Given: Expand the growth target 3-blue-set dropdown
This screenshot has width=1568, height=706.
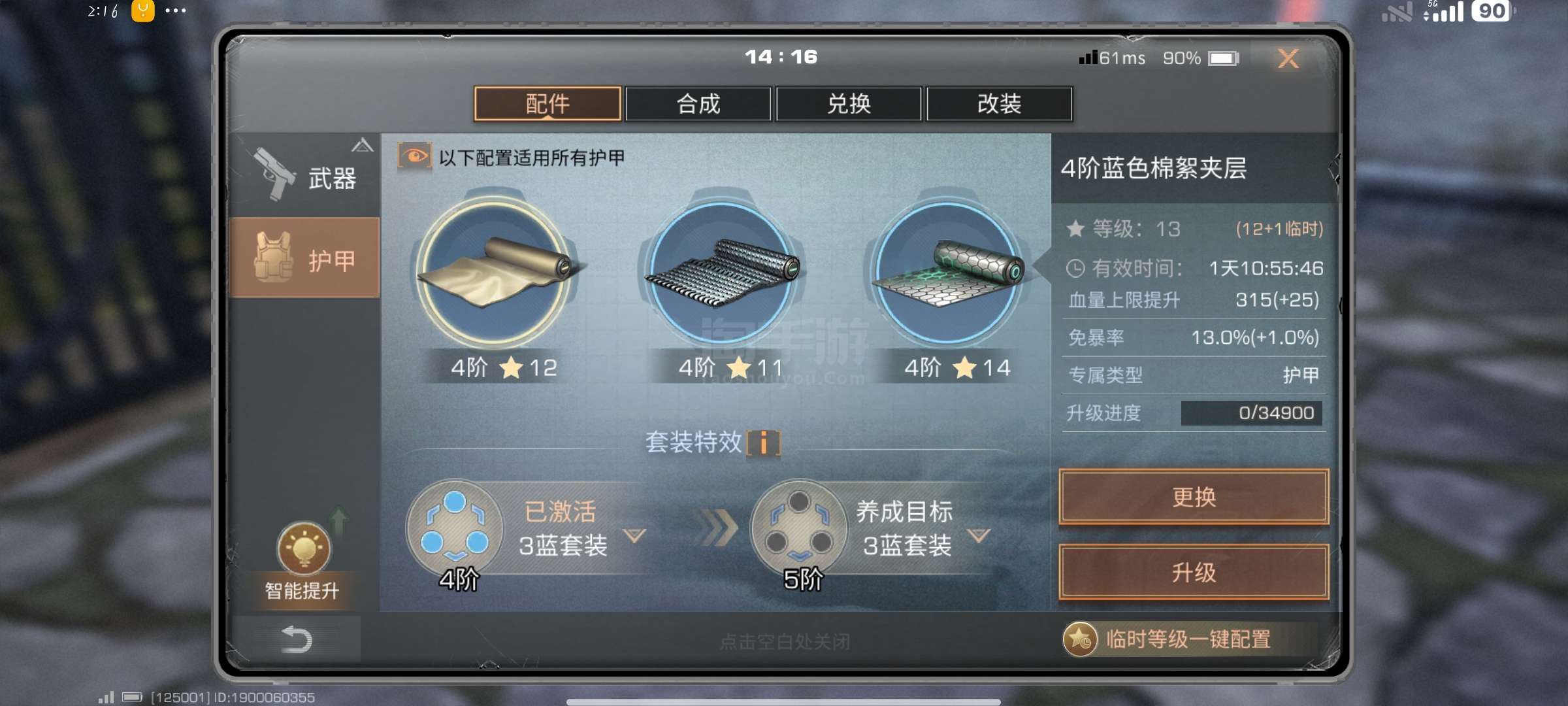Looking at the screenshot, I should click(x=978, y=535).
